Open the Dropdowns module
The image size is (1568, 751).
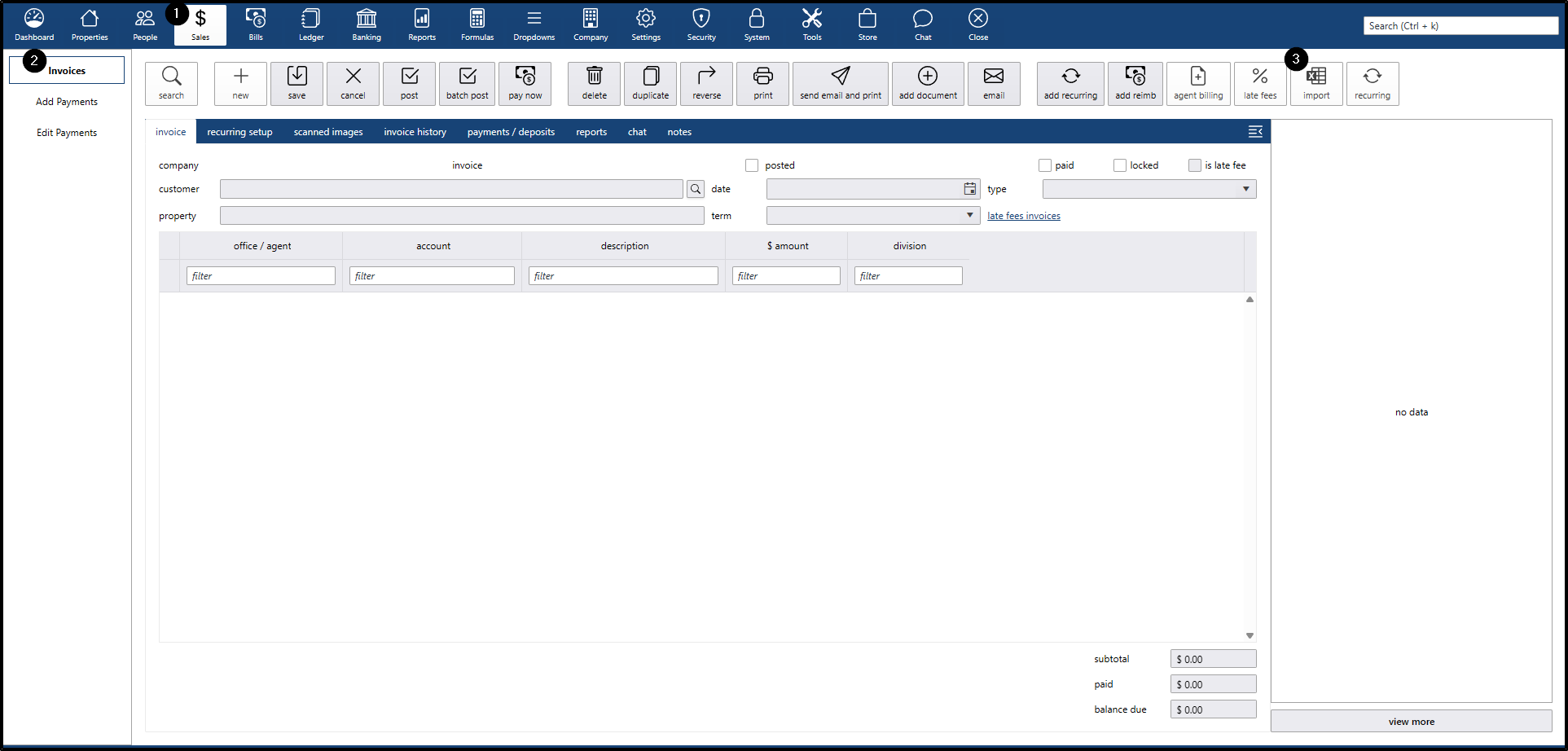(534, 25)
